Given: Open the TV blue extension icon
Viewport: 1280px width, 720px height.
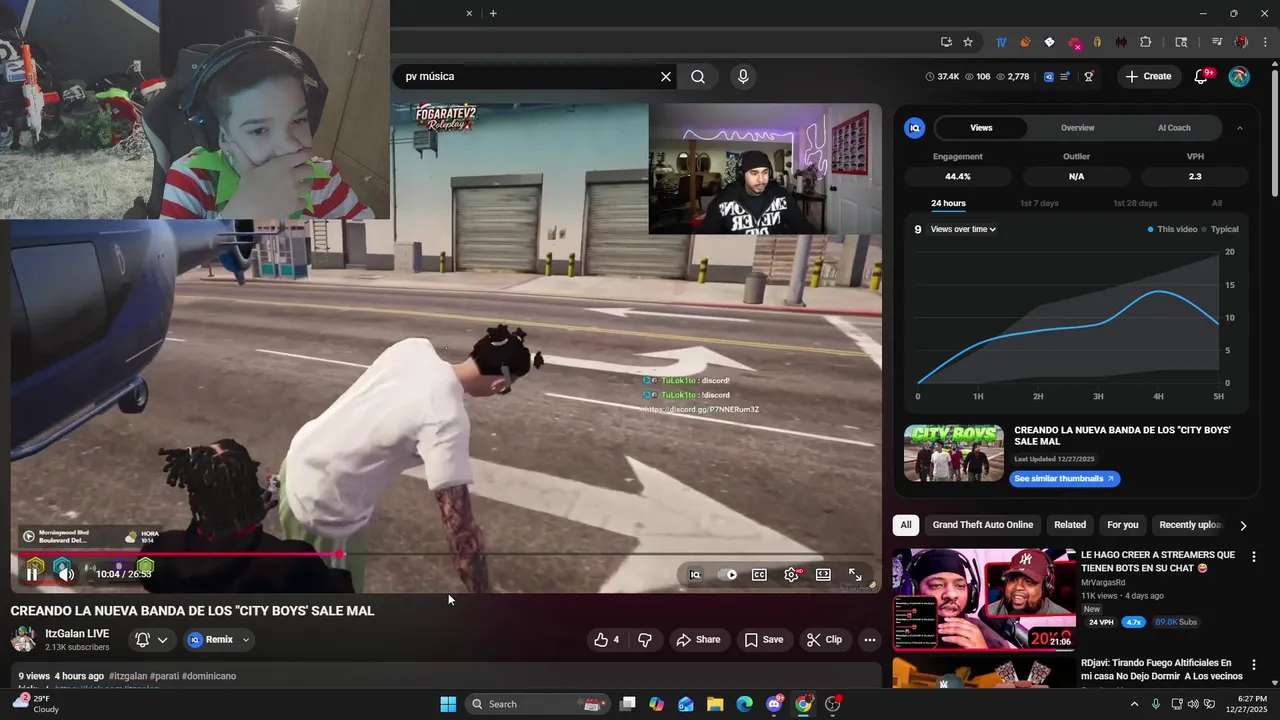Looking at the screenshot, I should point(1001,42).
